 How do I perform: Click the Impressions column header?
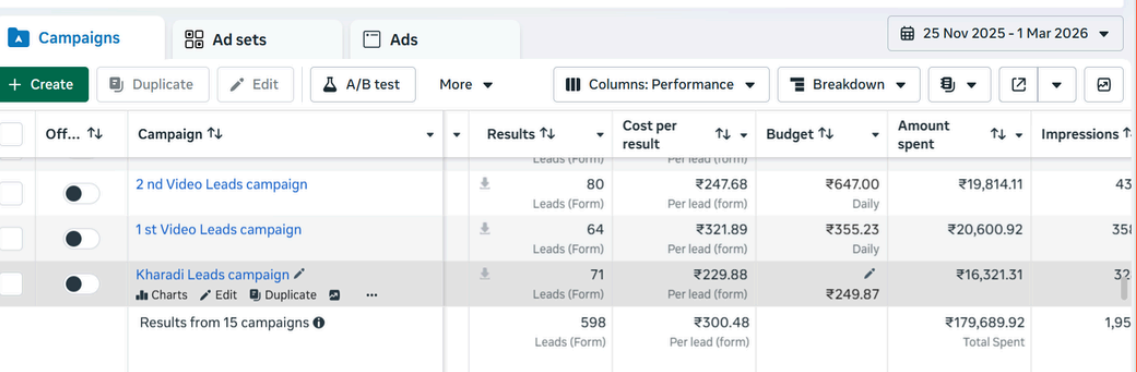point(1080,134)
